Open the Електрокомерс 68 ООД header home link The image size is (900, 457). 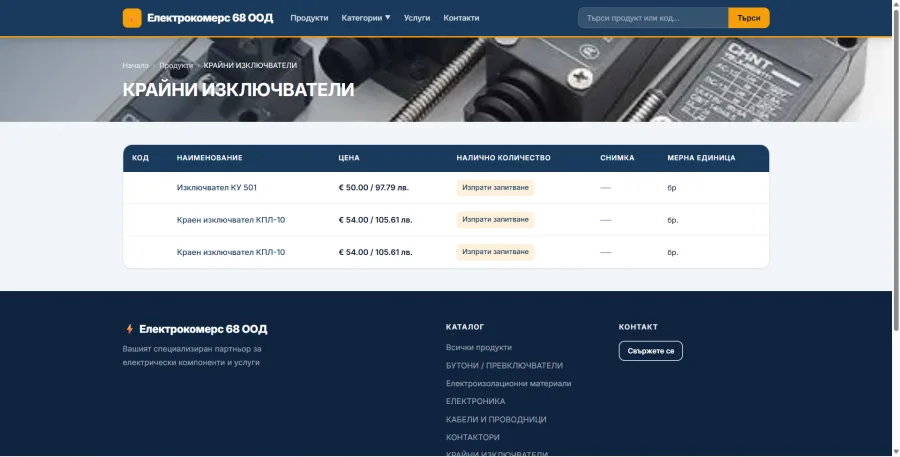[x=198, y=18]
